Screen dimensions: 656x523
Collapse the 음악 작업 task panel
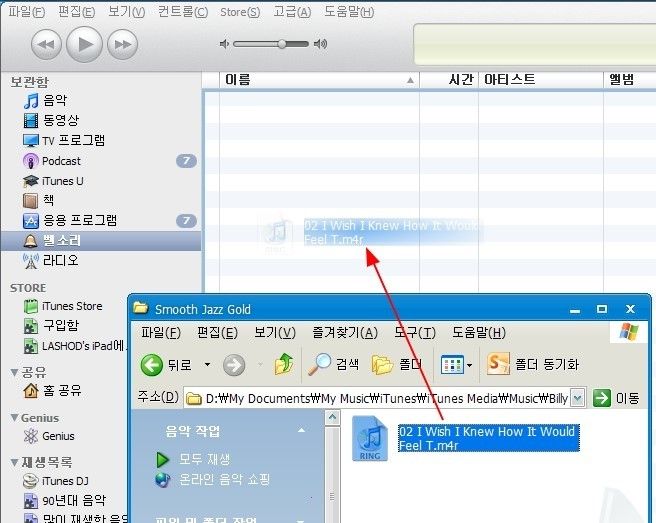point(301,431)
